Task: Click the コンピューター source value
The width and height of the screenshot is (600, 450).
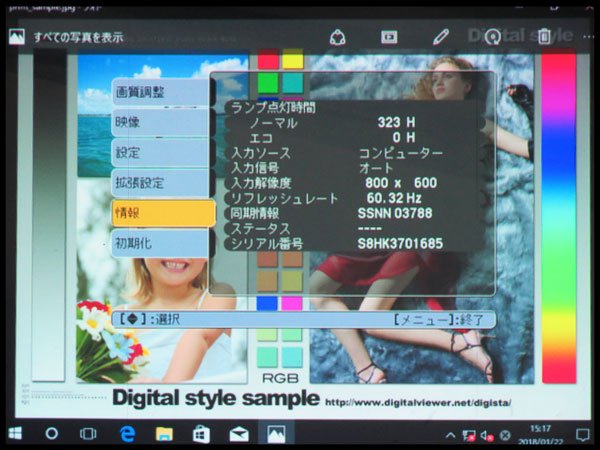Action: [401, 153]
